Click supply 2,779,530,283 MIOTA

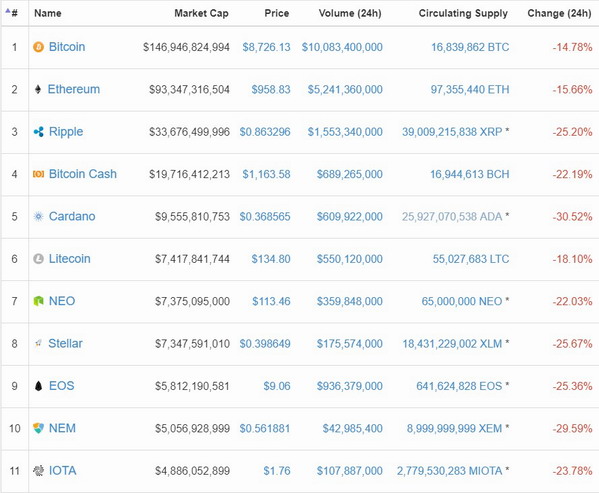pos(449,471)
